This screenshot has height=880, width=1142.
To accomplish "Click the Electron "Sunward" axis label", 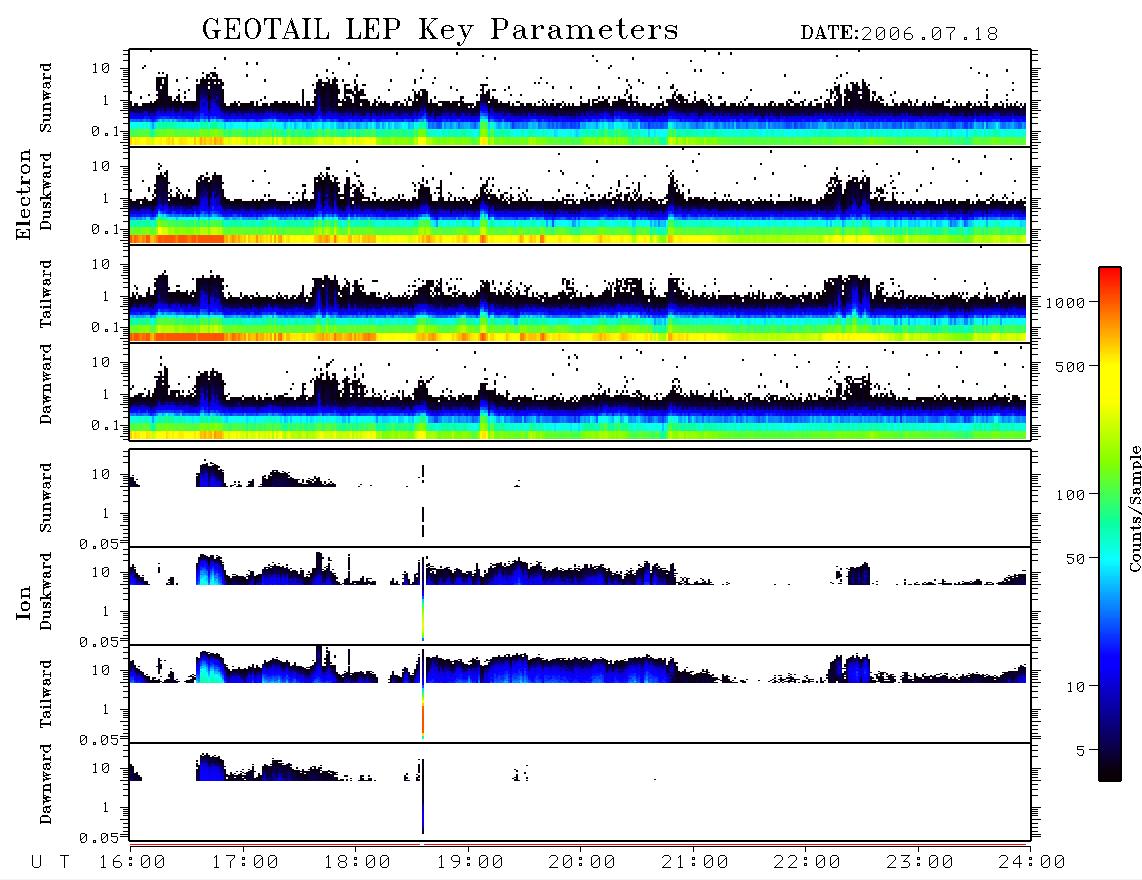I will [x=46, y=98].
